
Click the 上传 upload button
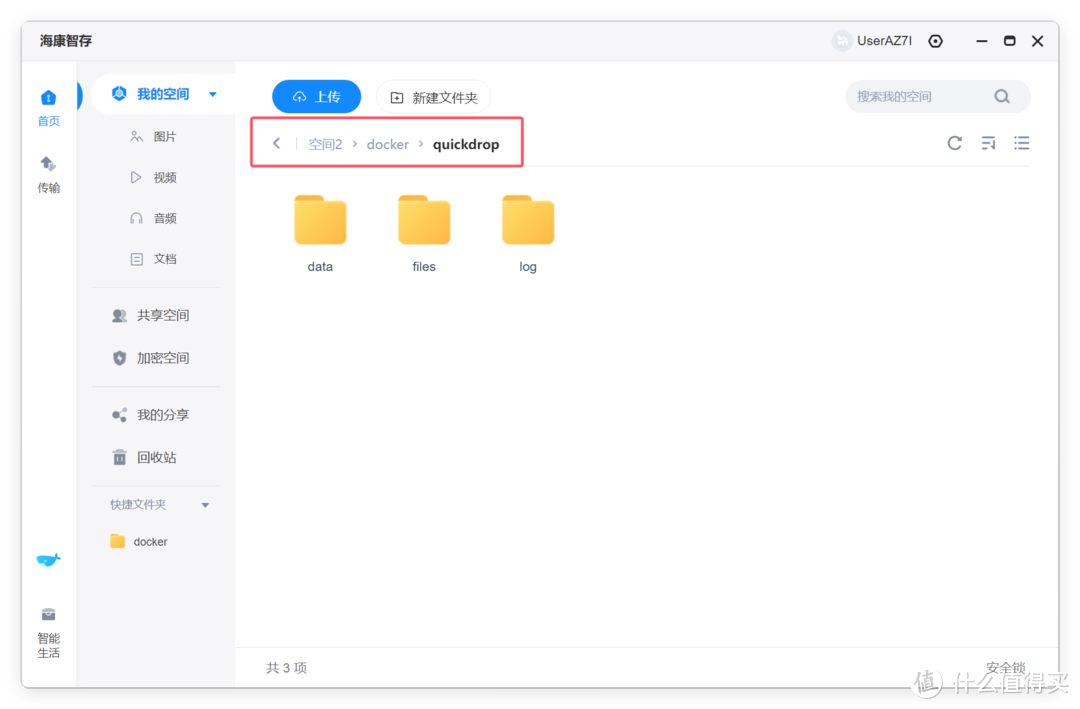[316, 96]
